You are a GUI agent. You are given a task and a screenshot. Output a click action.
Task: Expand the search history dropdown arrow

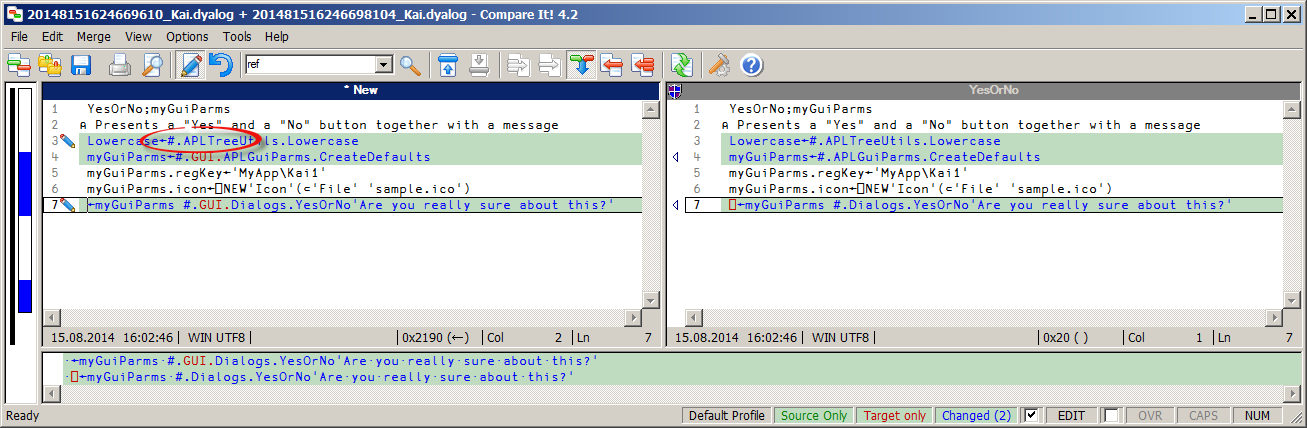pos(383,65)
